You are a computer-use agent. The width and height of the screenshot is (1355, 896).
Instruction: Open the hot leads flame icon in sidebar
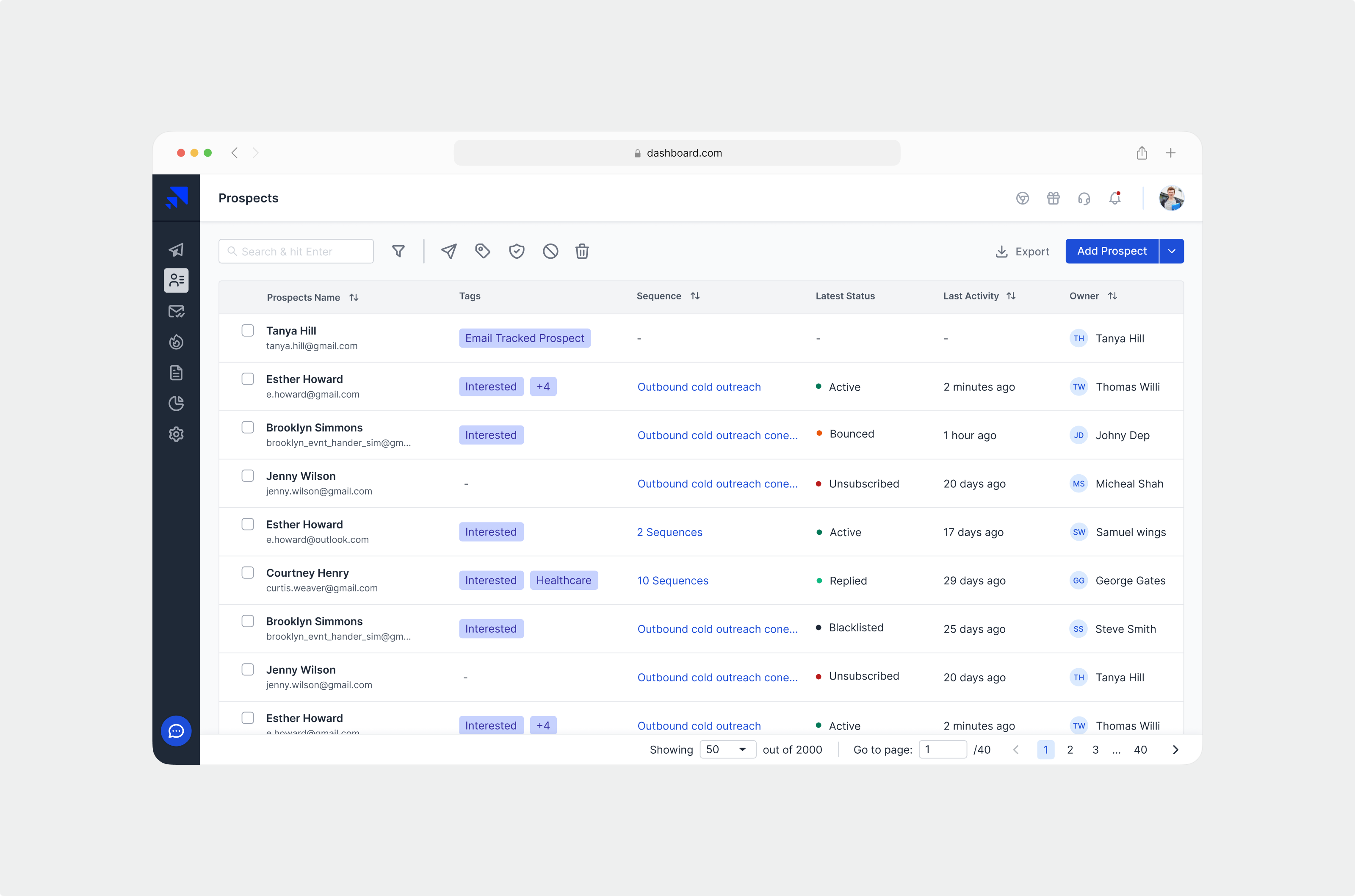tap(176, 342)
